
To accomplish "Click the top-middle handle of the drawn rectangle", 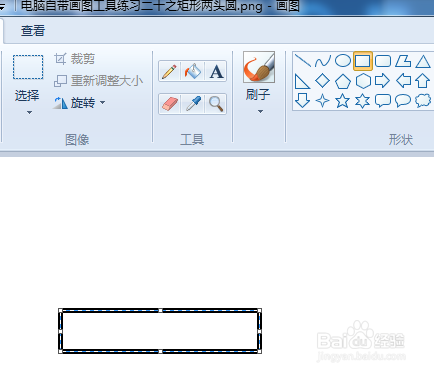I will (x=160, y=310).
